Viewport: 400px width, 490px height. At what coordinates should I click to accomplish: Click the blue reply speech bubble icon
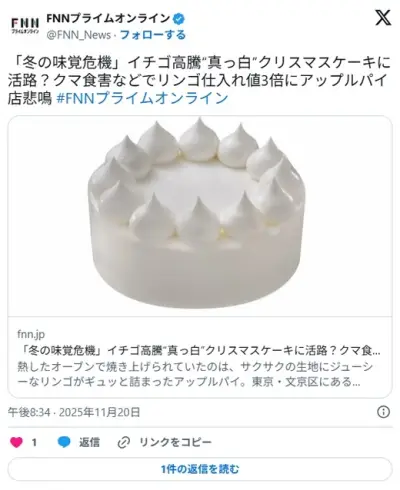pos(64,442)
